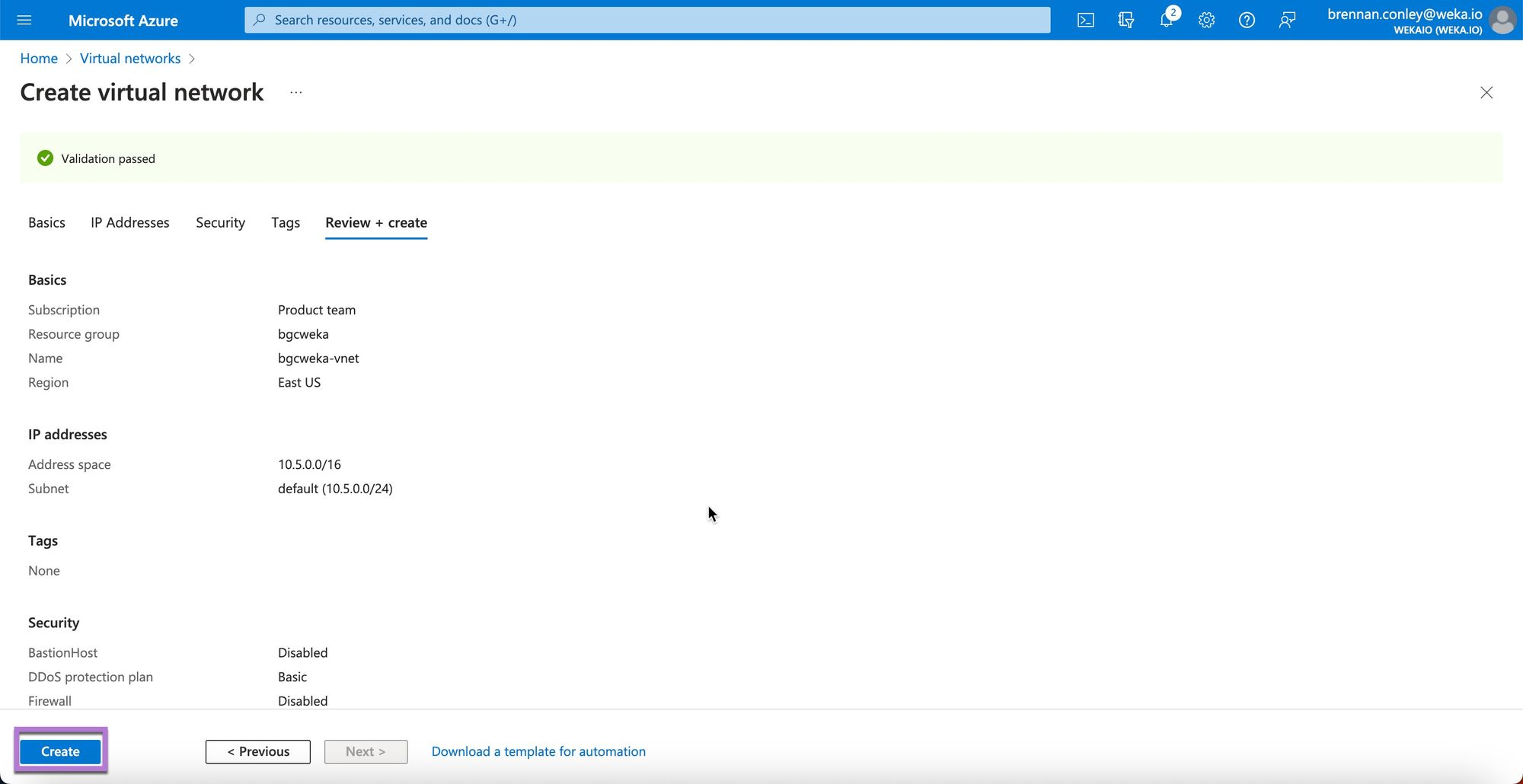Click the user account avatar
Image resolution: width=1523 pixels, height=784 pixels.
point(1502,20)
